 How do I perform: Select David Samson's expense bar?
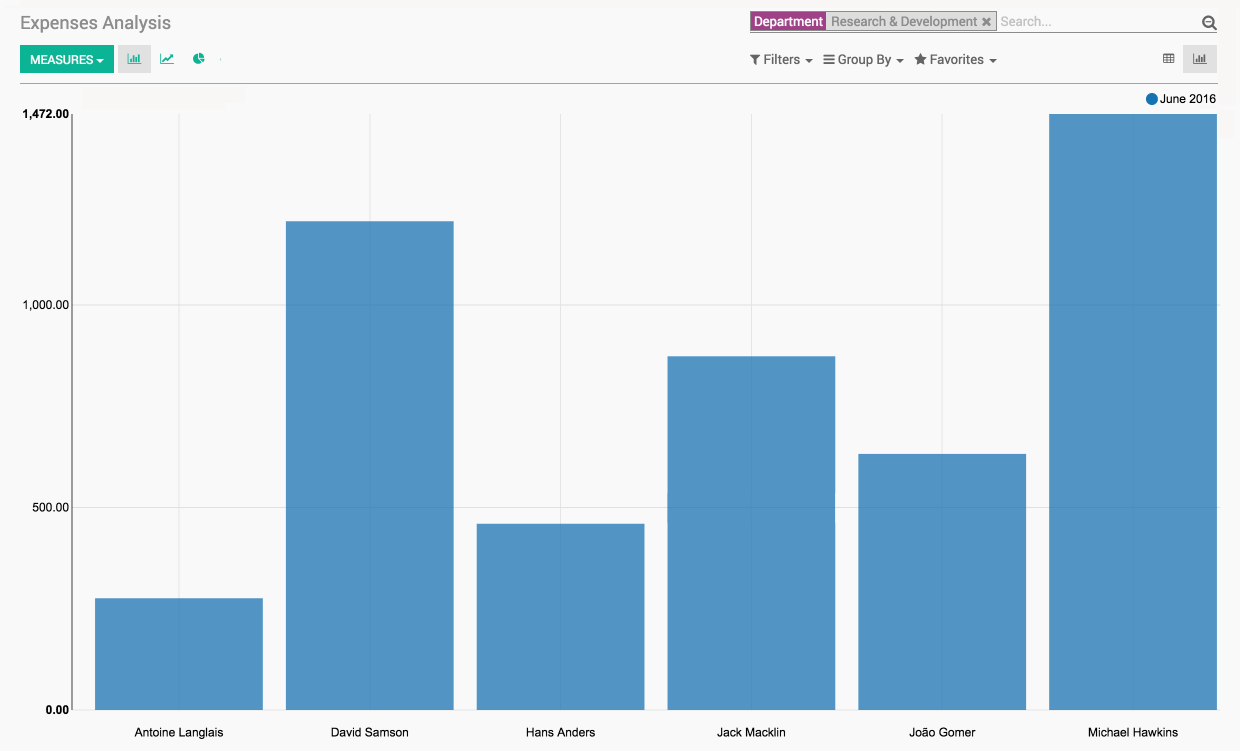(x=369, y=465)
